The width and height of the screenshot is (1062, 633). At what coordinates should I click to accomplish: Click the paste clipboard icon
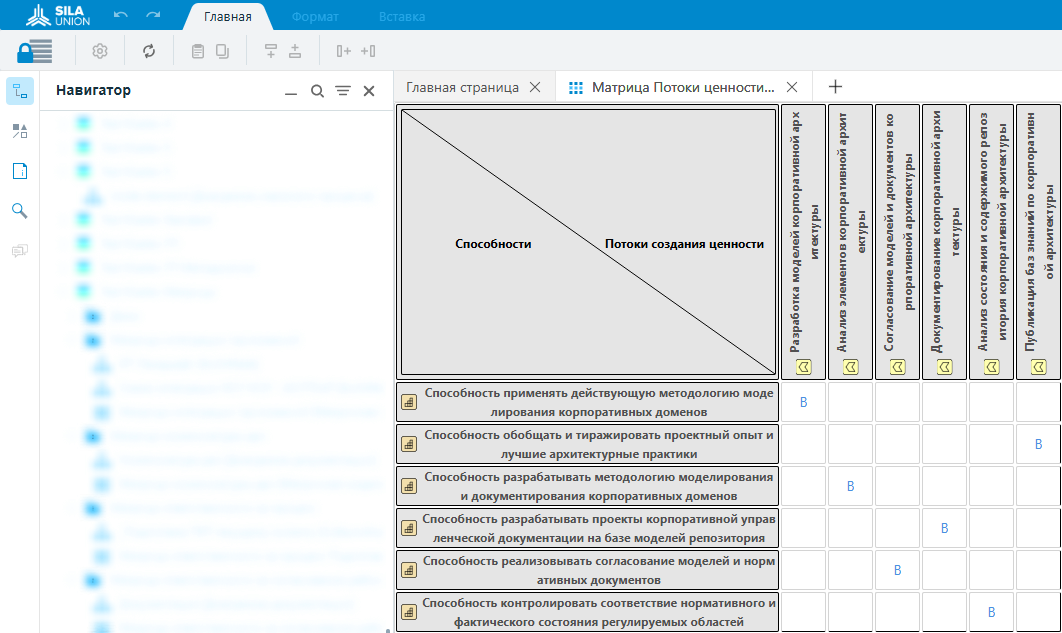click(x=198, y=51)
